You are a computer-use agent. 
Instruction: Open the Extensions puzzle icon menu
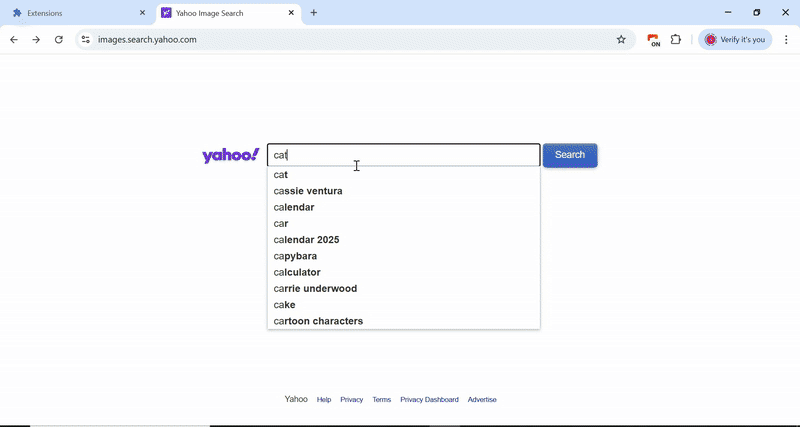point(676,40)
